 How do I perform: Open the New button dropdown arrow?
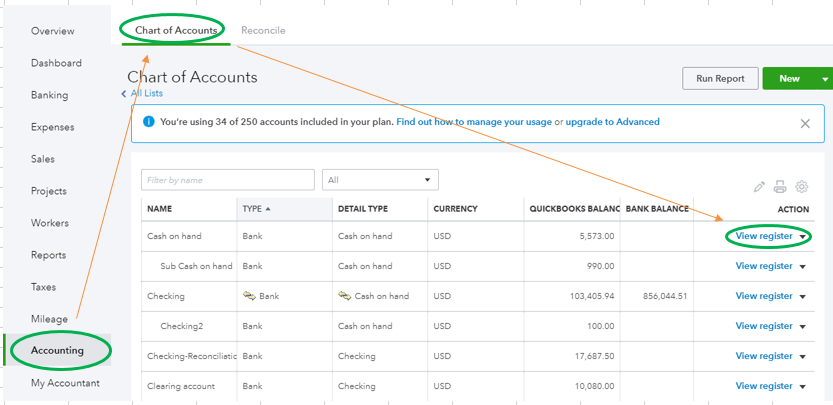(x=825, y=79)
